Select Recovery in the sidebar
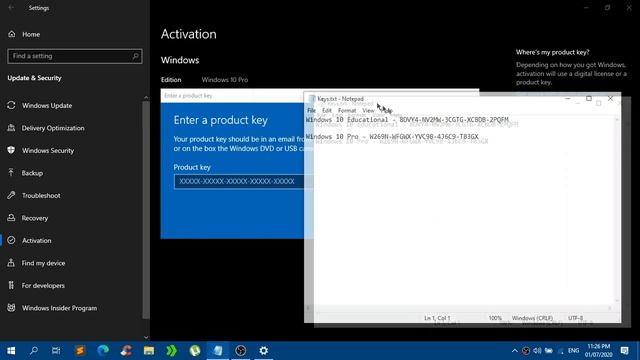Viewport: 640px width, 360px height. 35,218
